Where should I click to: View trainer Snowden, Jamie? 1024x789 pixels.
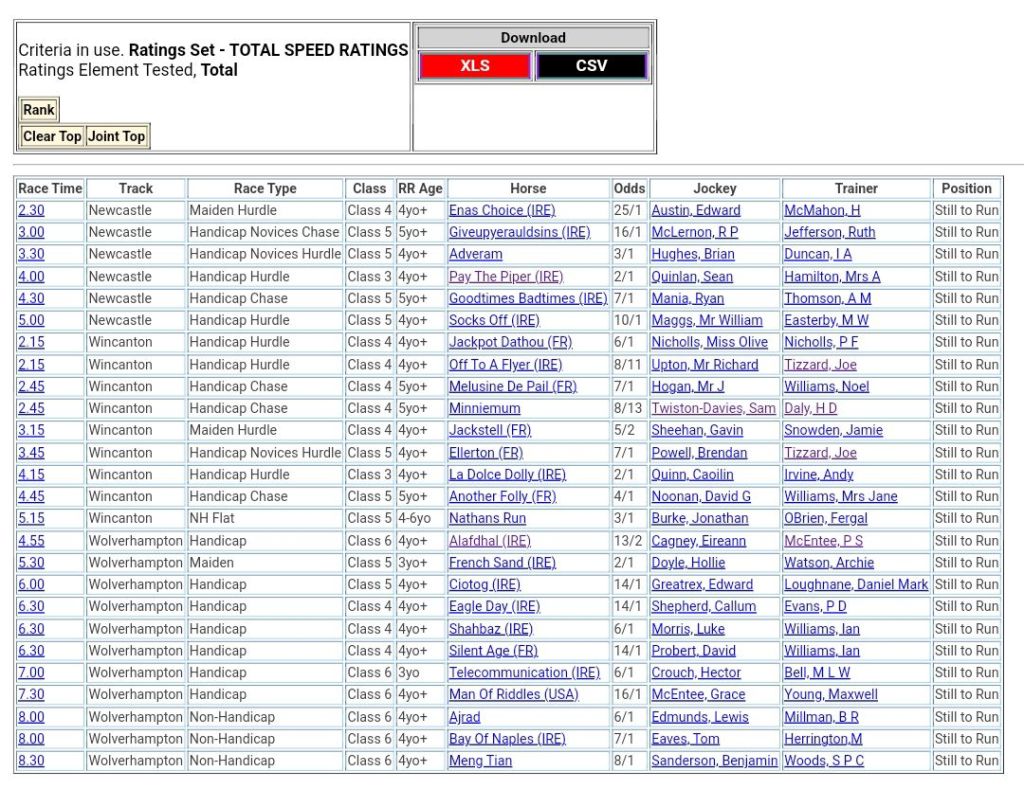click(833, 430)
